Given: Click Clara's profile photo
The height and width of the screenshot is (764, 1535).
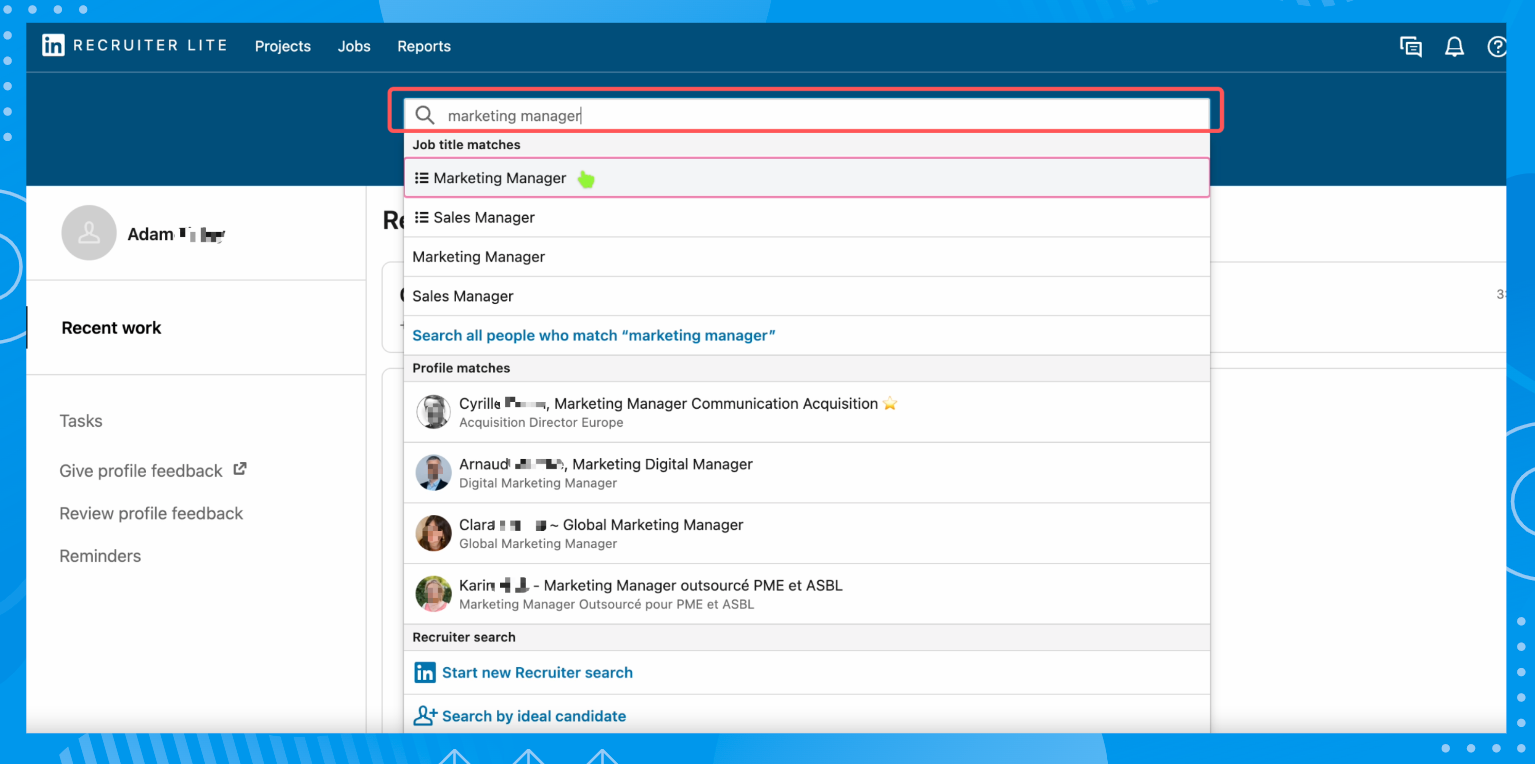Looking at the screenshot, I should pyautogui.click(x=433, y=533).
